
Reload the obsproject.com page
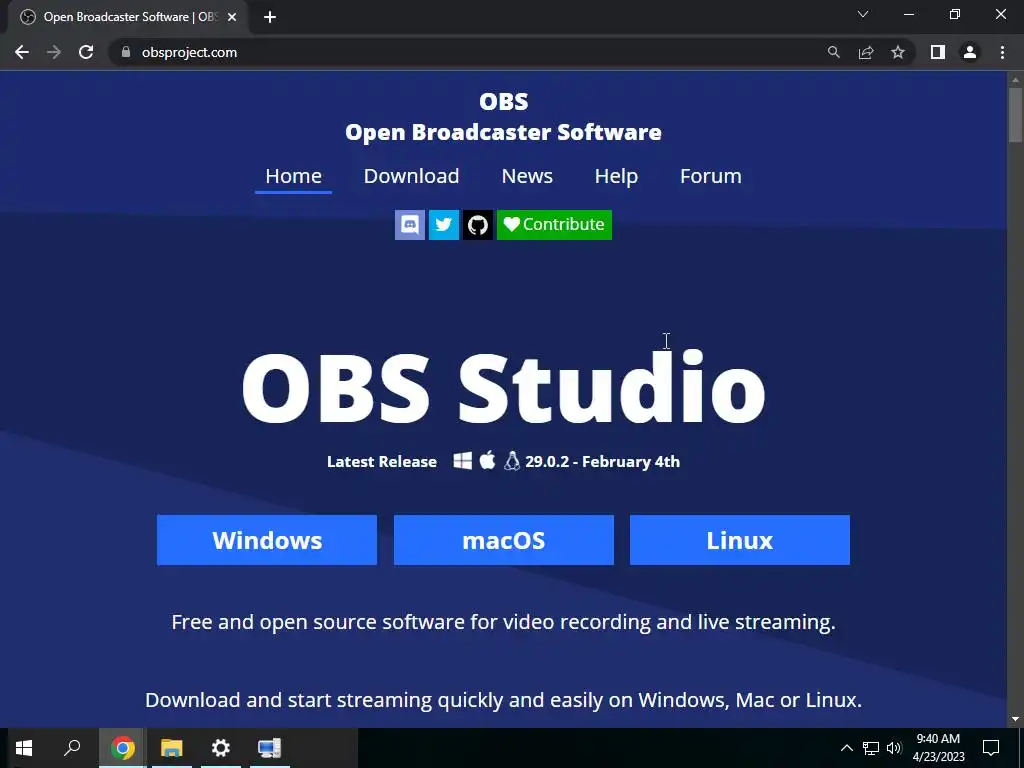(x=86, y=52)
